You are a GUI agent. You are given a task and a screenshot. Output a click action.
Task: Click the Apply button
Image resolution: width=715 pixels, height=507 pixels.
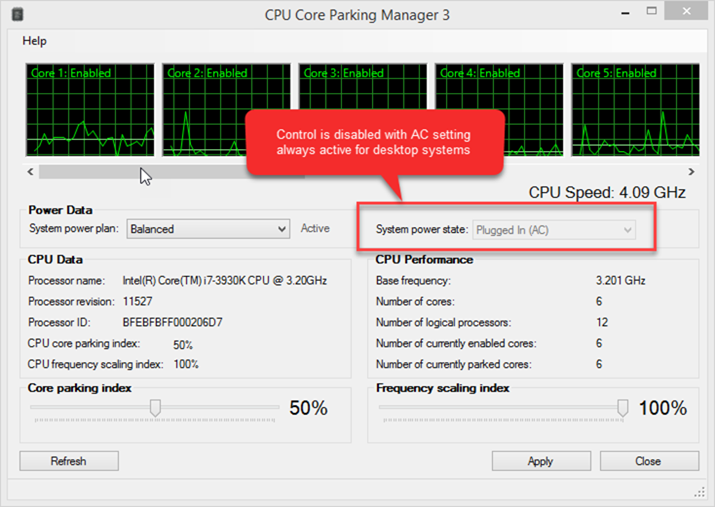coord(541,461)
